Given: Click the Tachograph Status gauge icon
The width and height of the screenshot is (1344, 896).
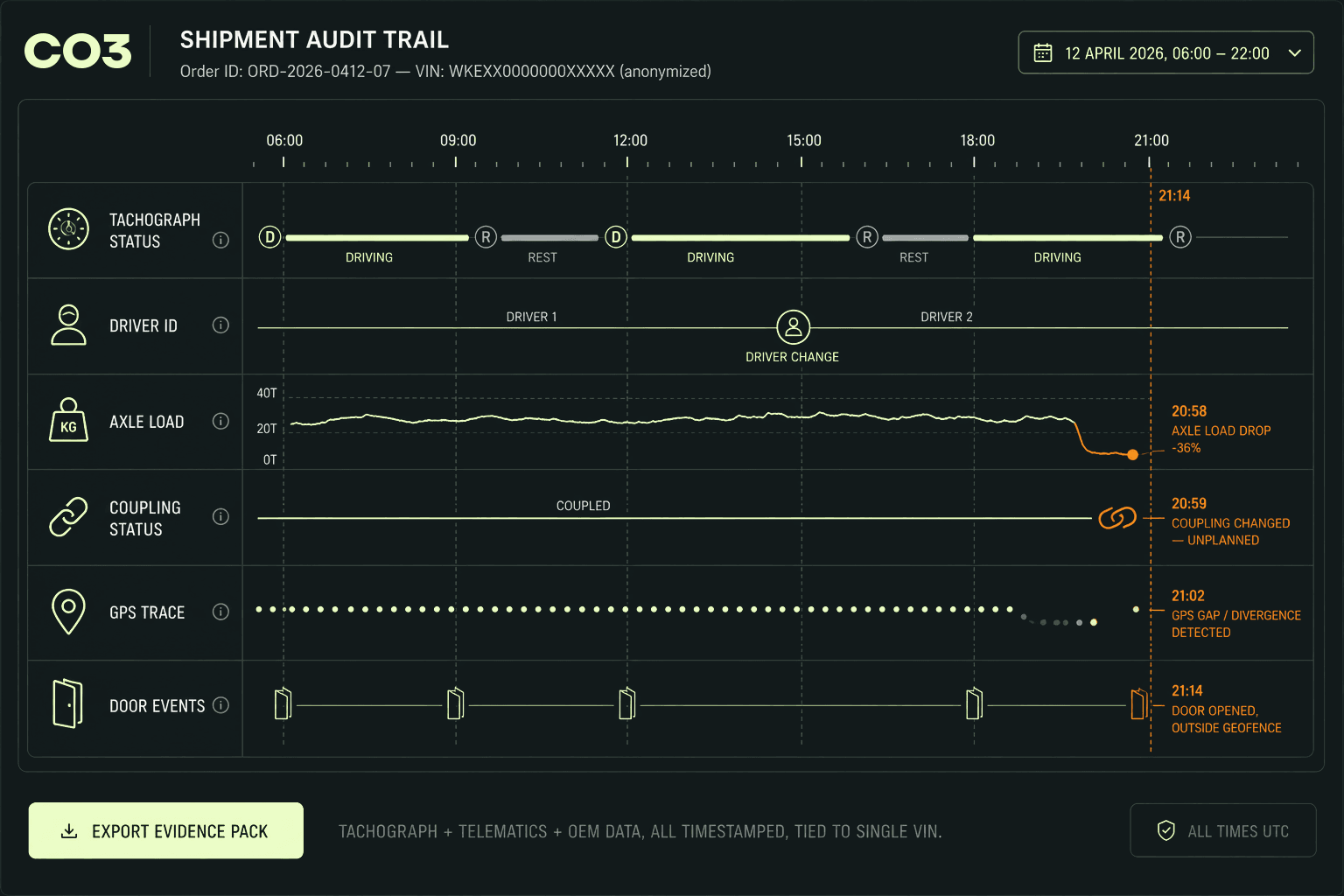Looking at the screenshot, I should [x=68, y=229].
